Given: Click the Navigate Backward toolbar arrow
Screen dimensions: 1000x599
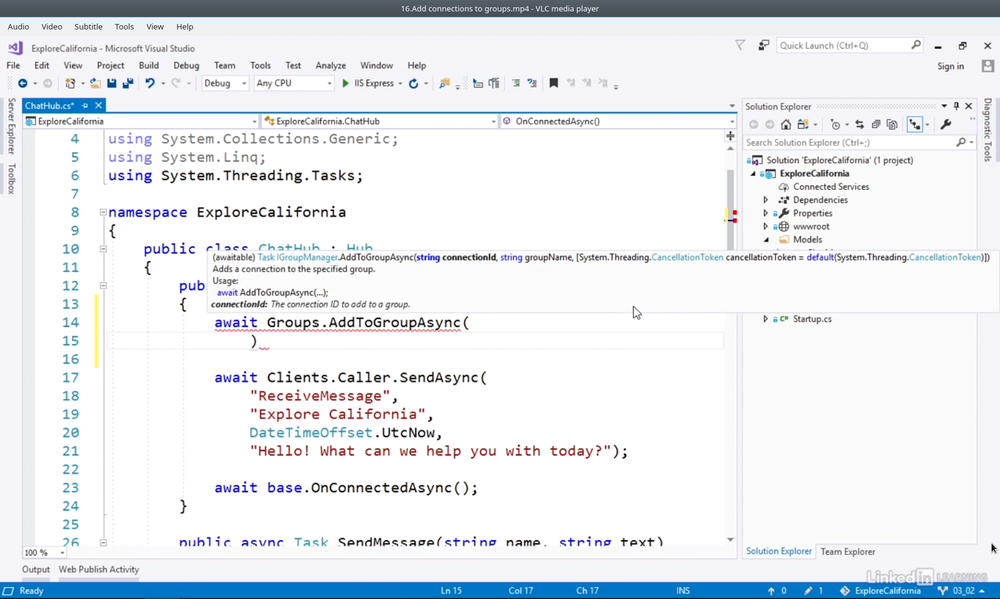Looking at the screenshot, I should tap(23, 84).
